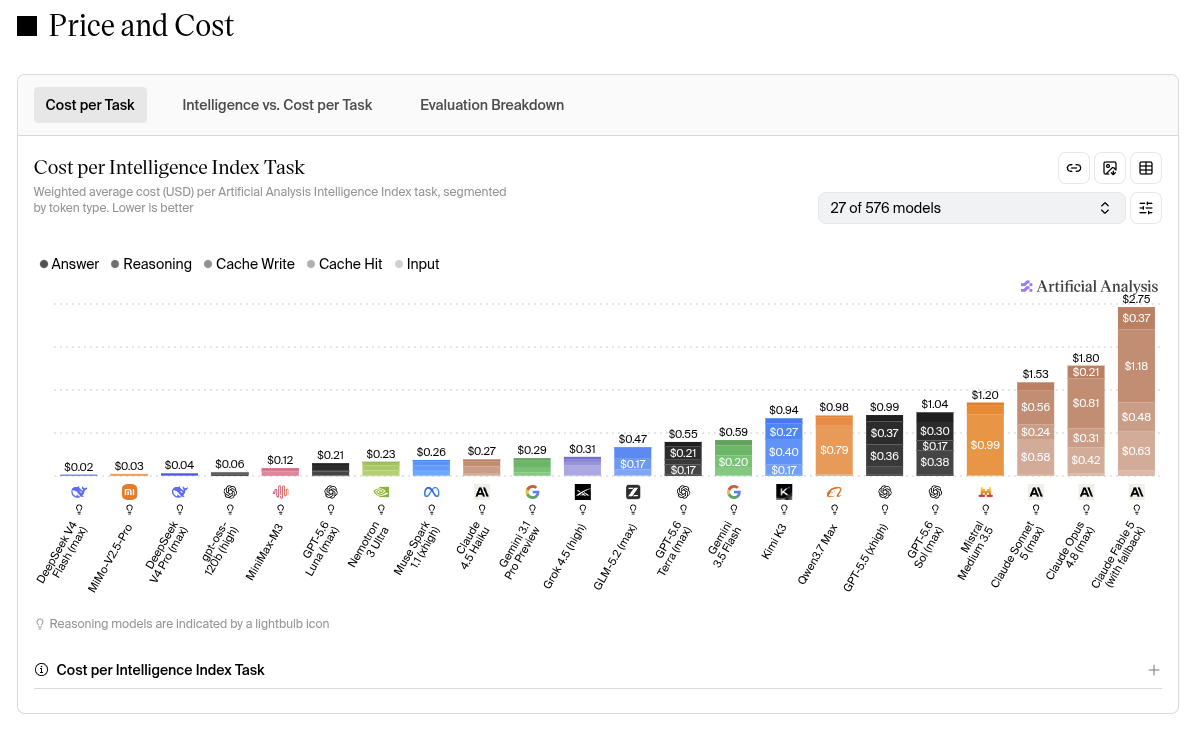Click the GPT-5.6 Sol (max) logo
Screen dimensions: 1194x740
tap(935, 492)
